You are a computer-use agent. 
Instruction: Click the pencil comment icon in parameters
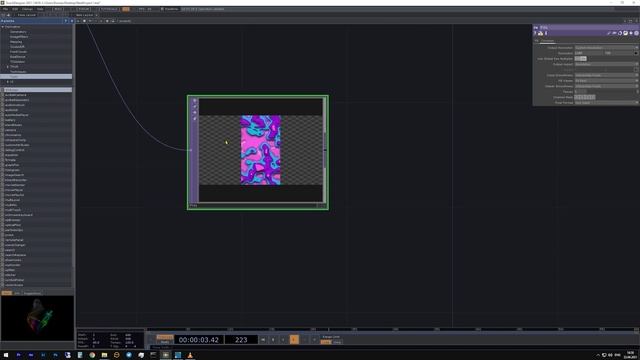pyautogui.click(x=609, y=33)
